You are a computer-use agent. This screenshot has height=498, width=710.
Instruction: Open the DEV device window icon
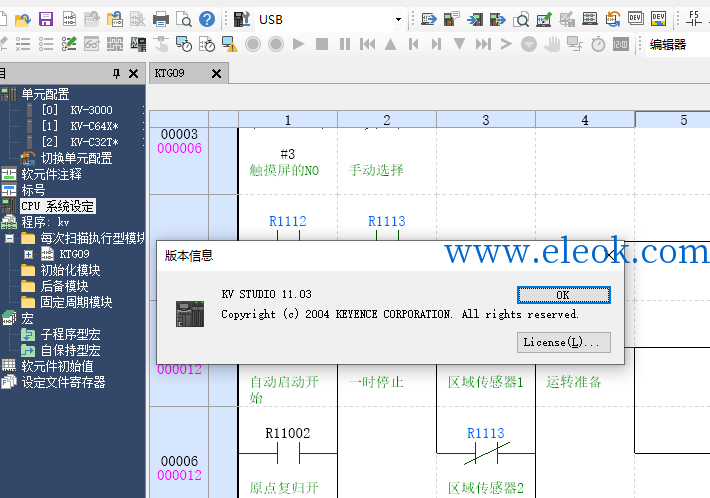(636, 19)
